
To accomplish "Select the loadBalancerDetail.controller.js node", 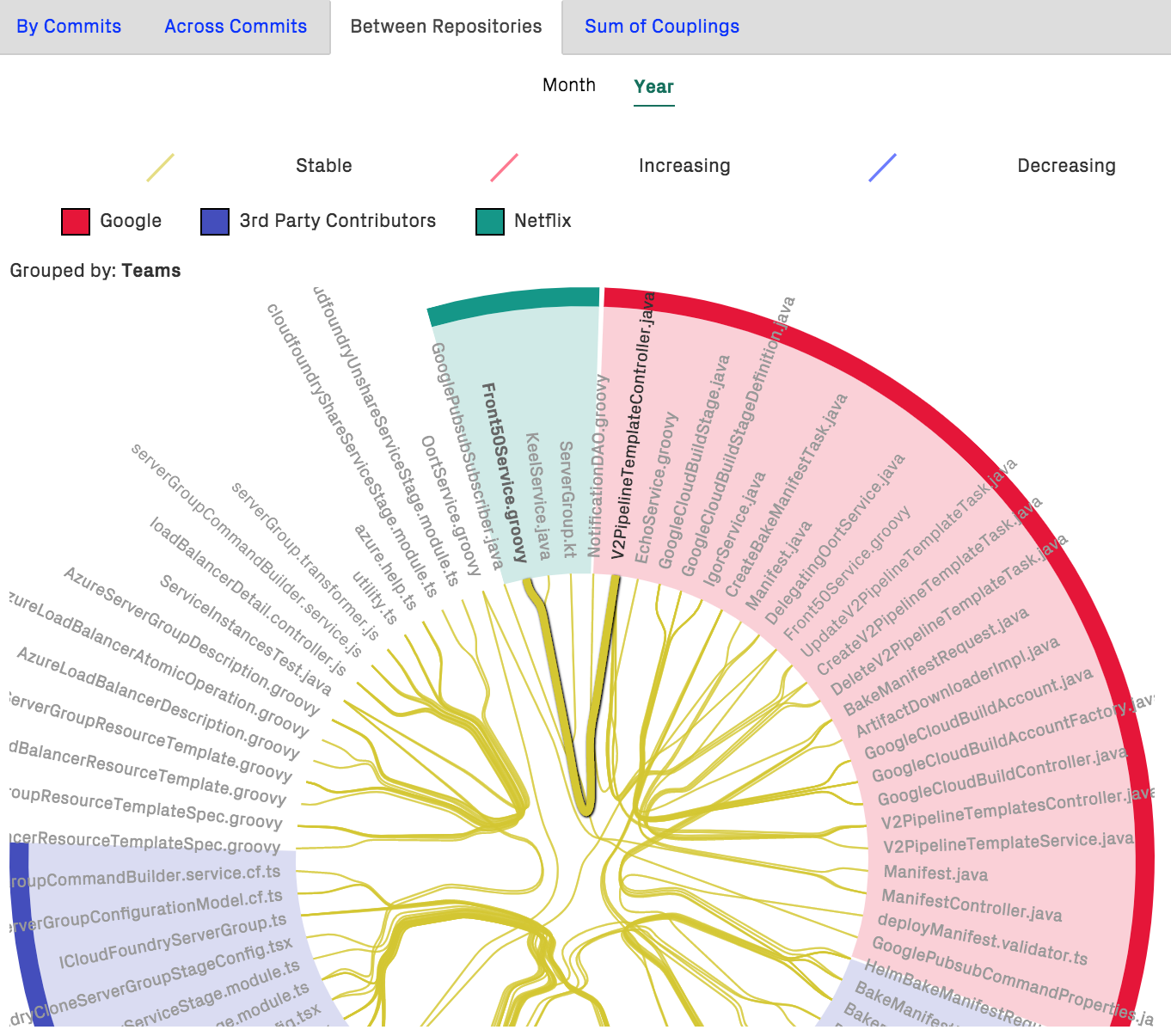I will 248,598.
